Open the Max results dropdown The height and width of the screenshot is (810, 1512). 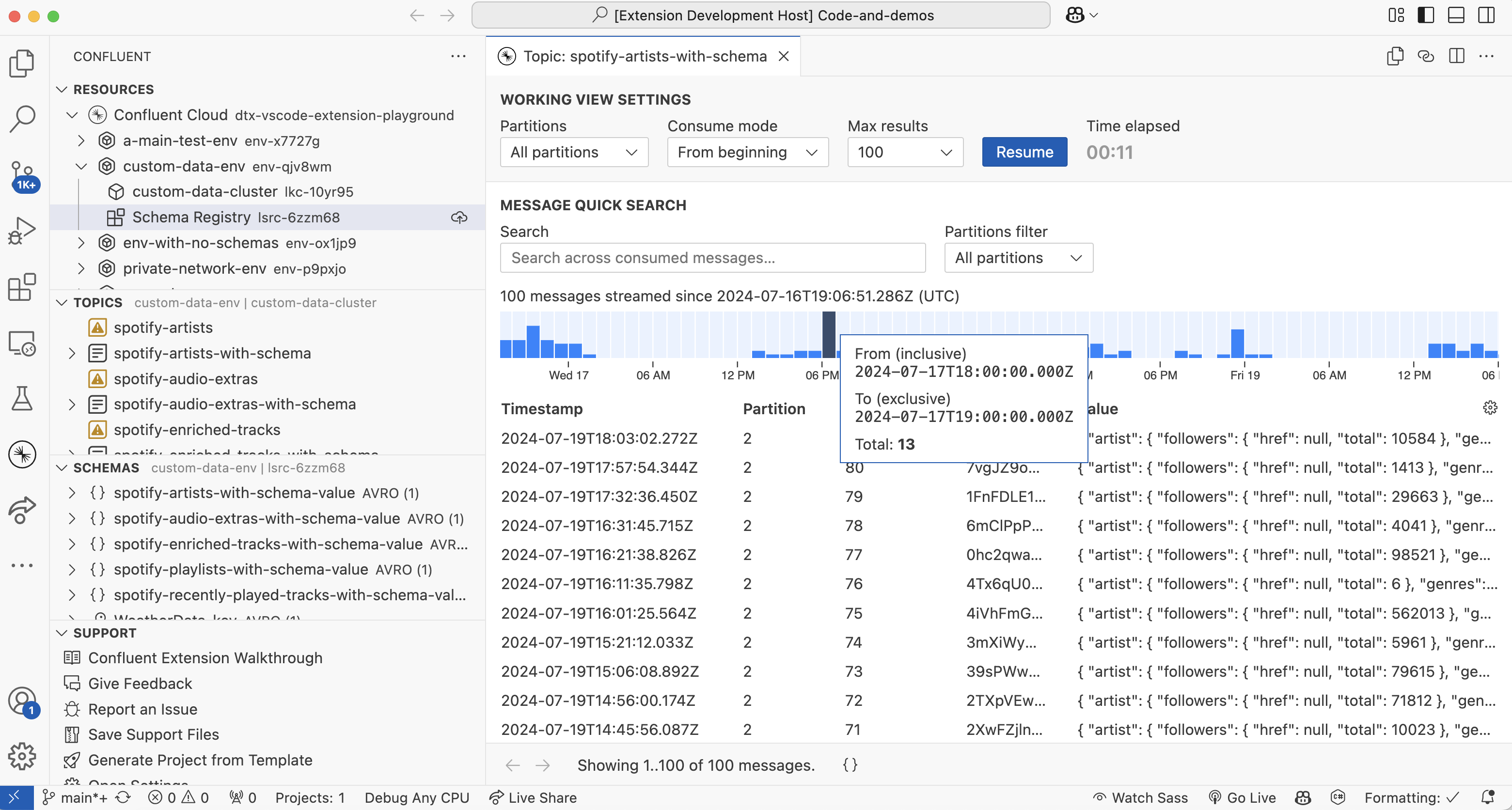coord(904,153)
